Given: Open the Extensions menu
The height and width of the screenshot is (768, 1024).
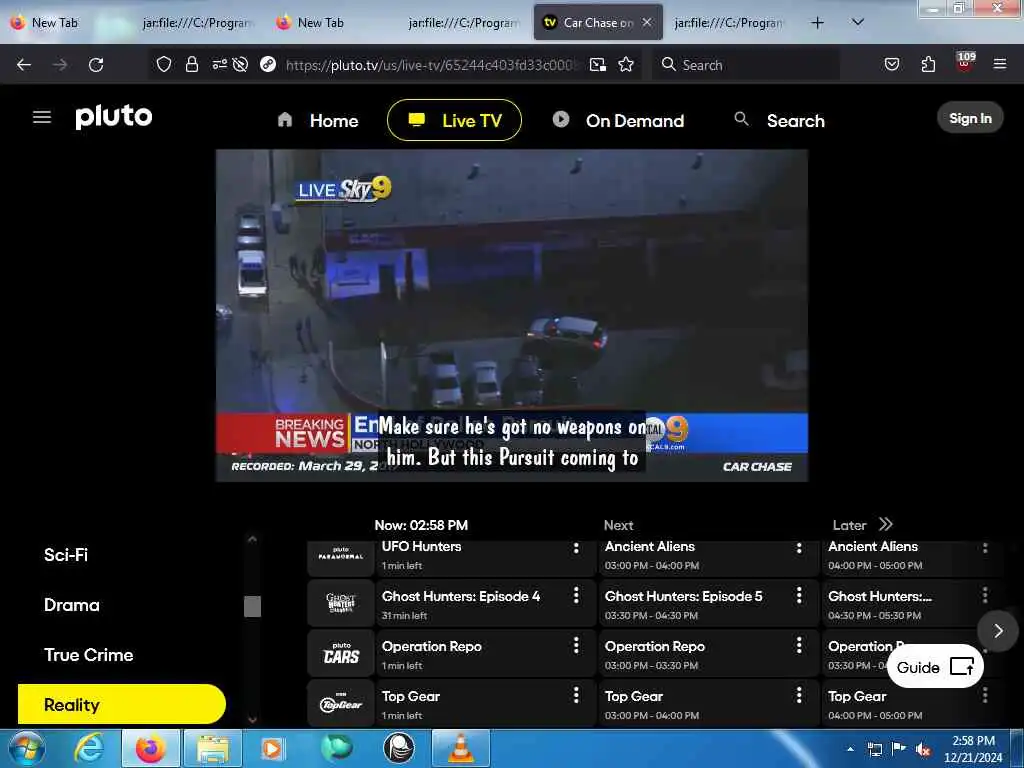Looking at the screenshot, I should 928,64.
